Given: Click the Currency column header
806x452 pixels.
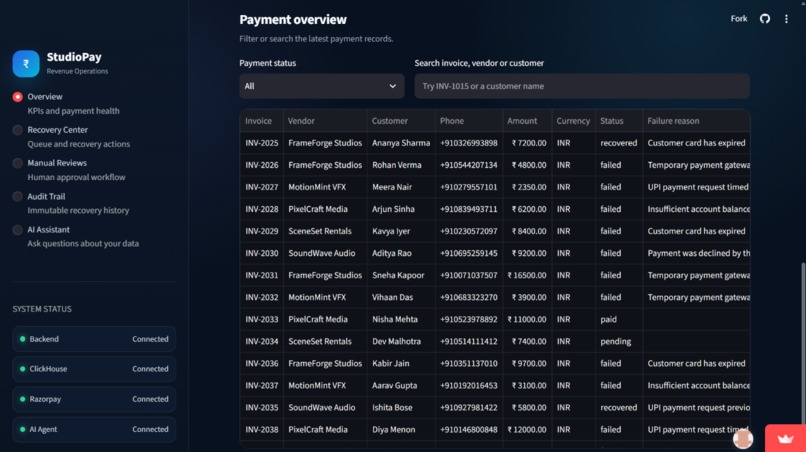Looking at the screenshot, I should click(x=573, y=121).
